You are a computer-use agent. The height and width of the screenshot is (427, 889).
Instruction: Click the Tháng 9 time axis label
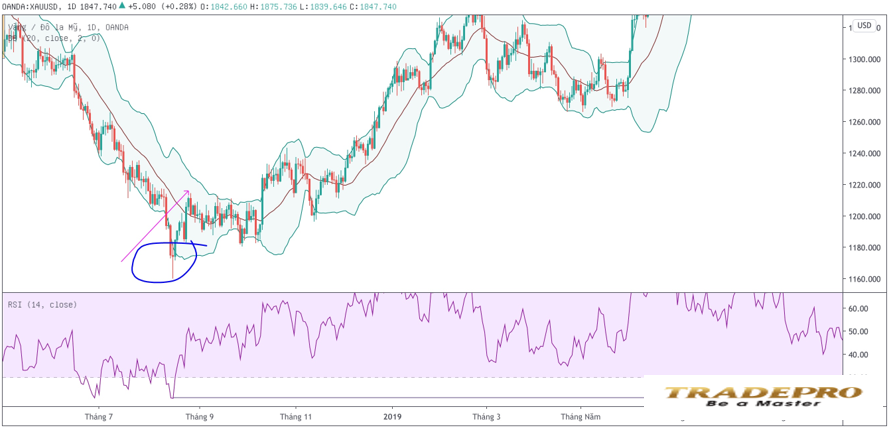(200, 417)
